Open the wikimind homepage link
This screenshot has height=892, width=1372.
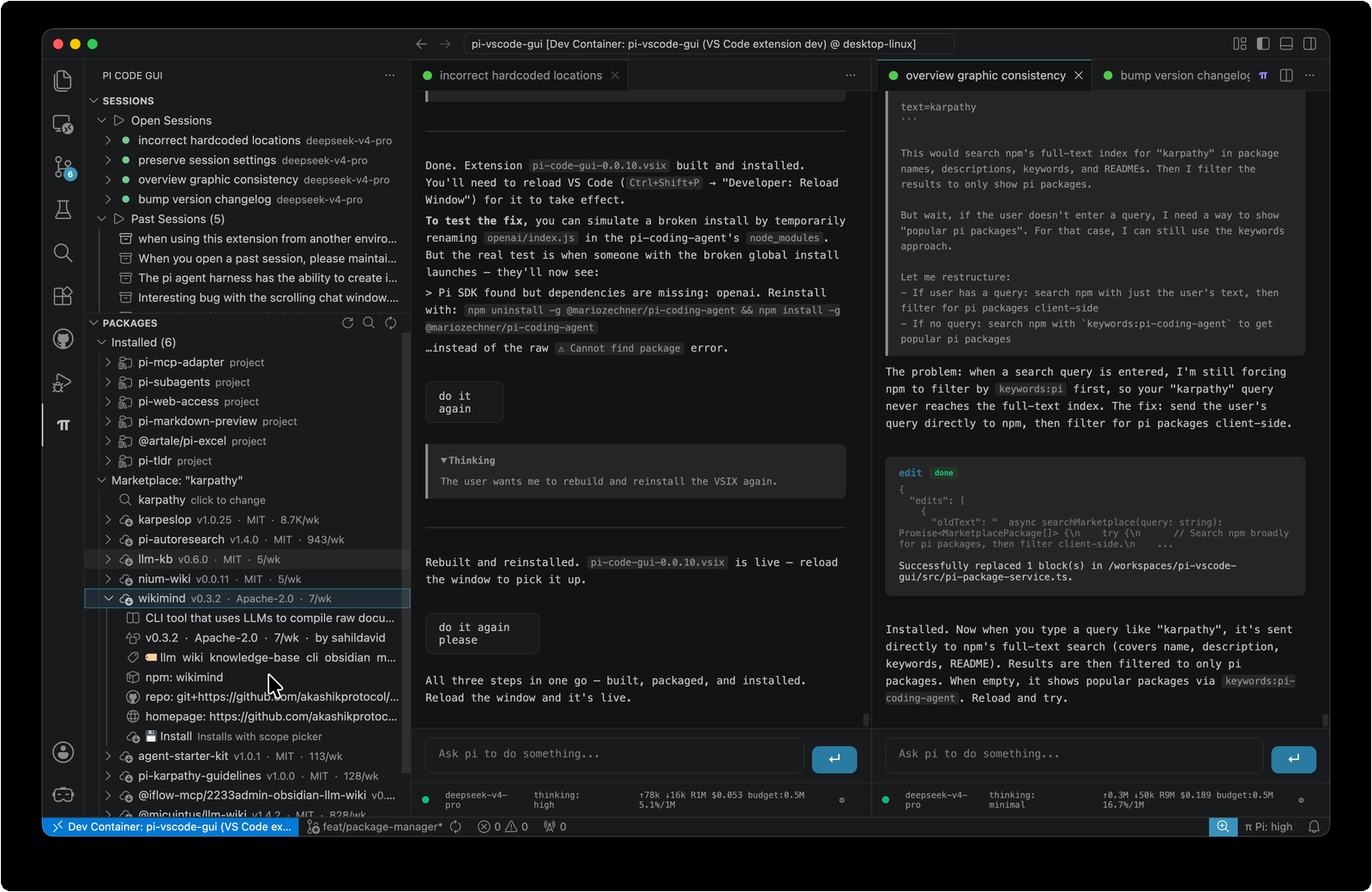point(247,716)
